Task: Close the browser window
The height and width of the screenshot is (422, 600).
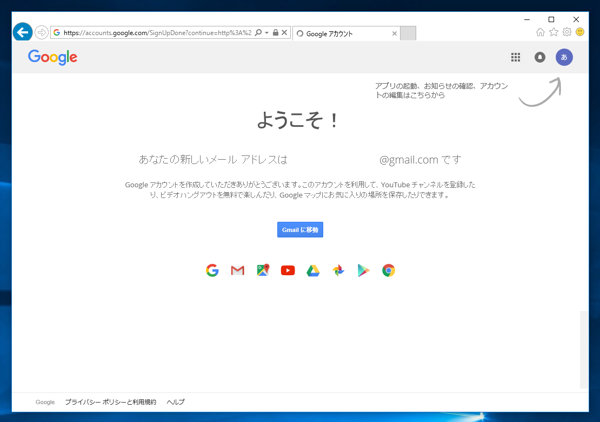Action: point(576,19)
